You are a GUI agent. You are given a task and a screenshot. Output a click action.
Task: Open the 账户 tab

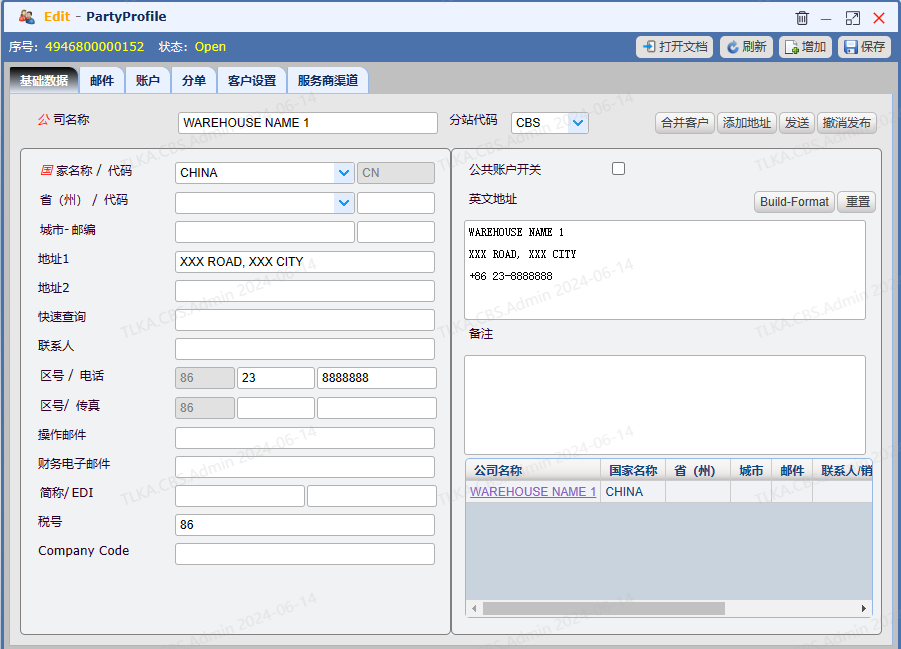point(148,80)
